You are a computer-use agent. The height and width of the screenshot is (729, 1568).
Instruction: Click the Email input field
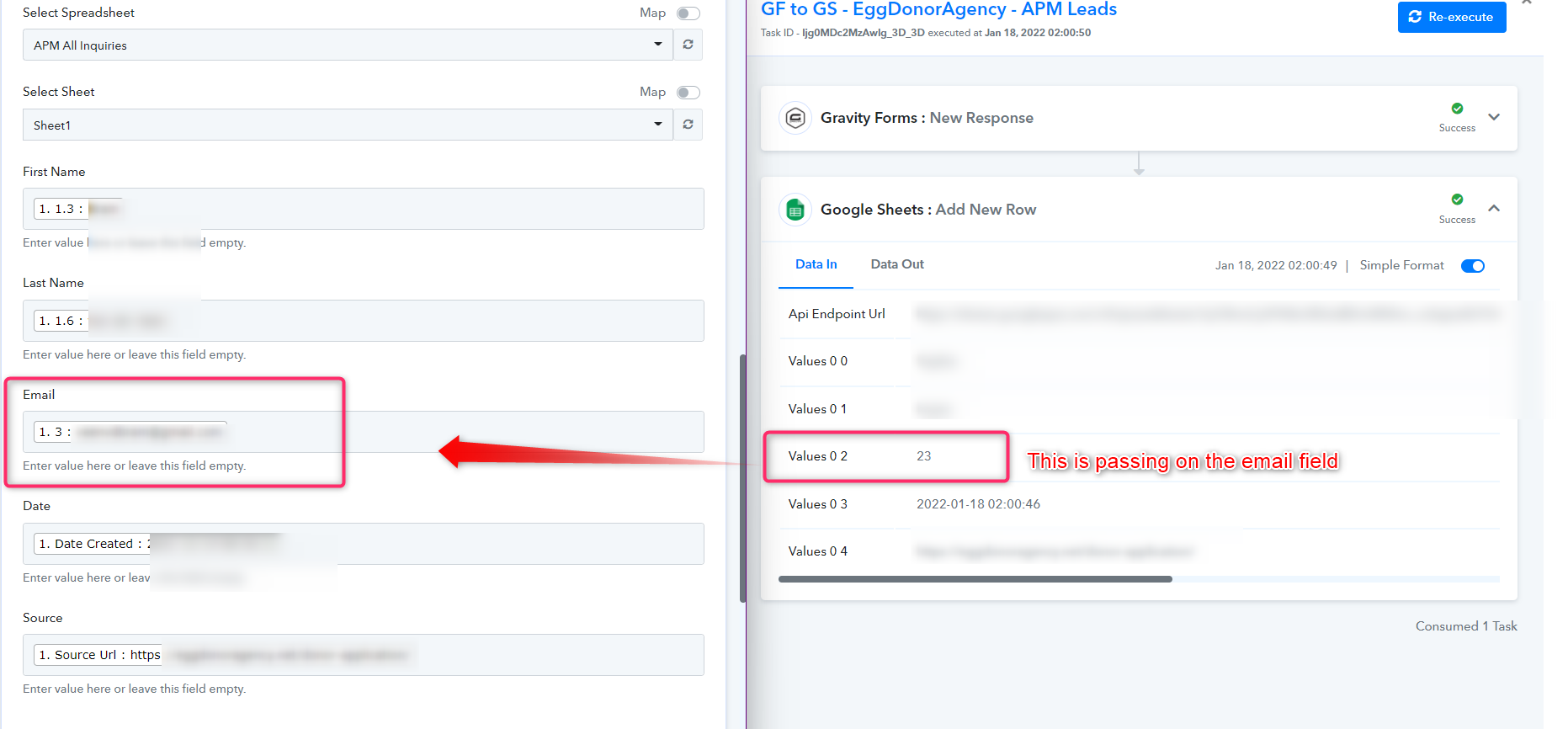click(x=364, y=432)
